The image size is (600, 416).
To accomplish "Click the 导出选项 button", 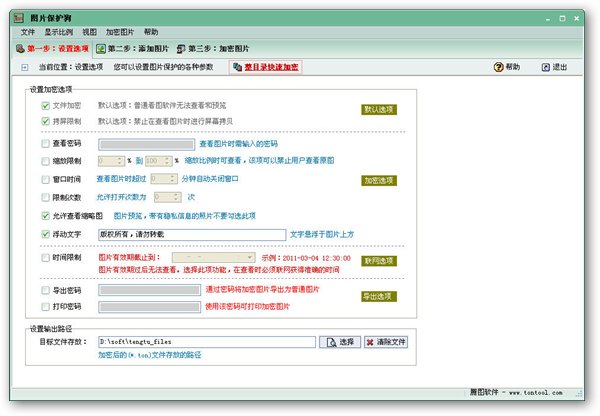I will point(379,297).
